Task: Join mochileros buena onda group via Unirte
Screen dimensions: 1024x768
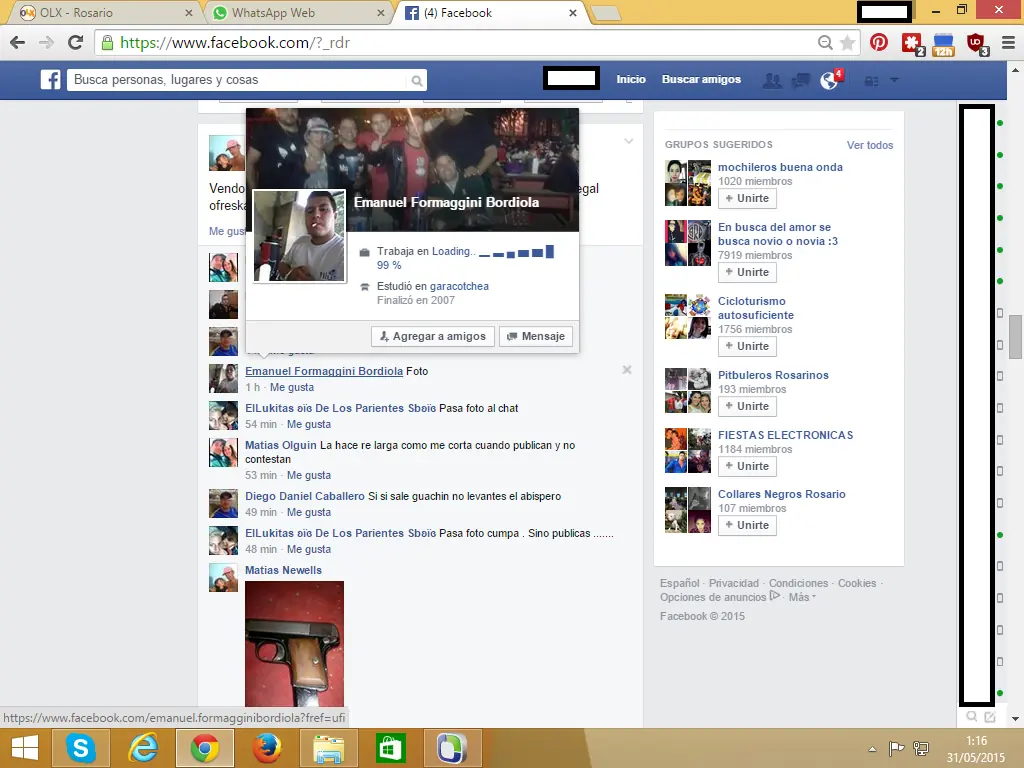Action: [747, 199]
